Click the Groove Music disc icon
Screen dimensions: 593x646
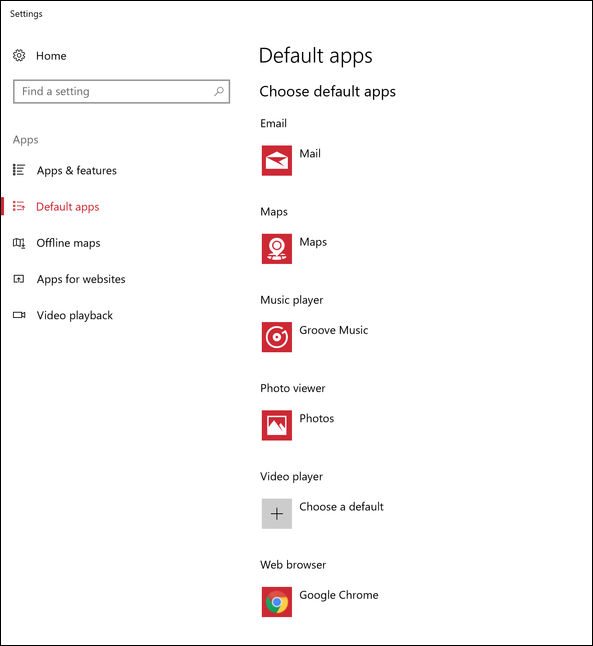pyautogui.click(x=277, y=337)
